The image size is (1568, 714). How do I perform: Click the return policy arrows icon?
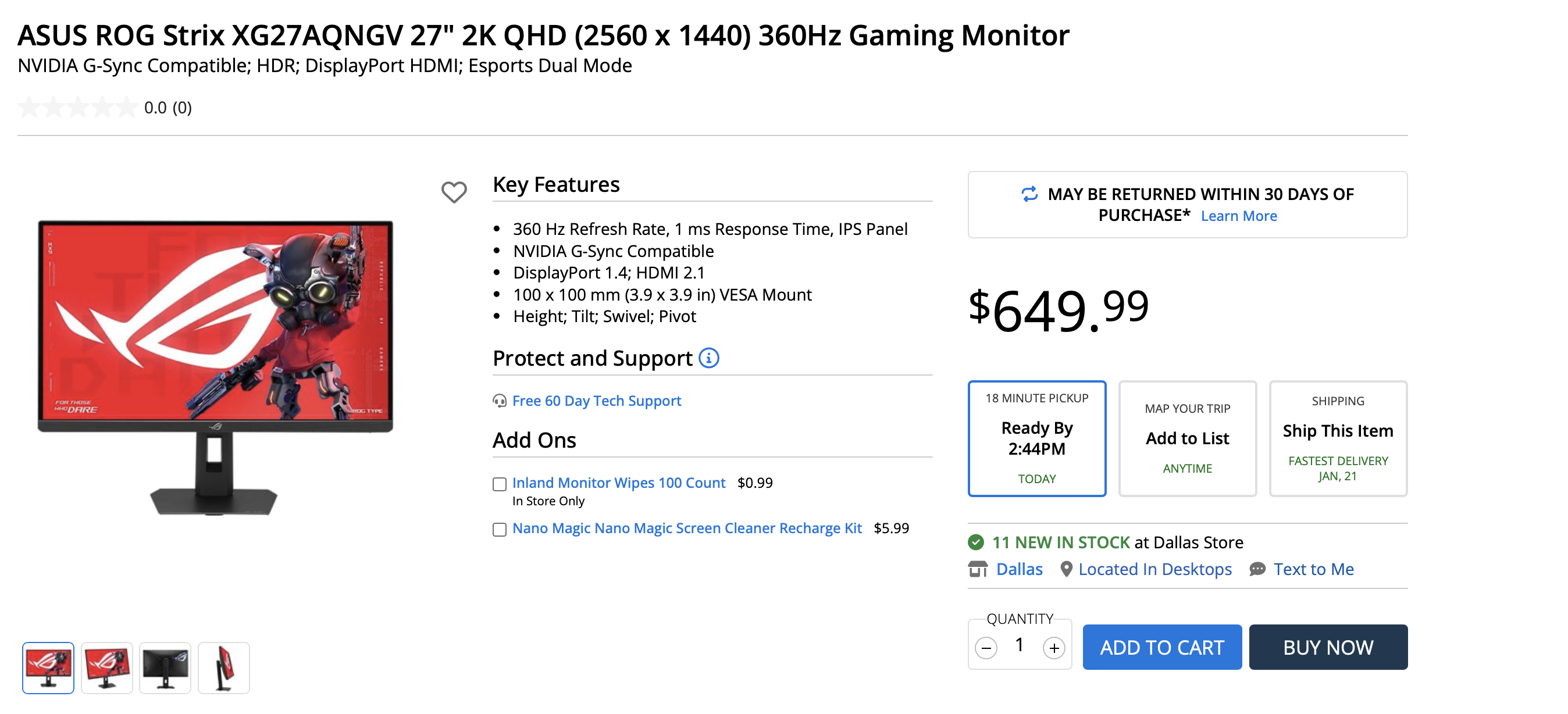(x=1029, y=194)
